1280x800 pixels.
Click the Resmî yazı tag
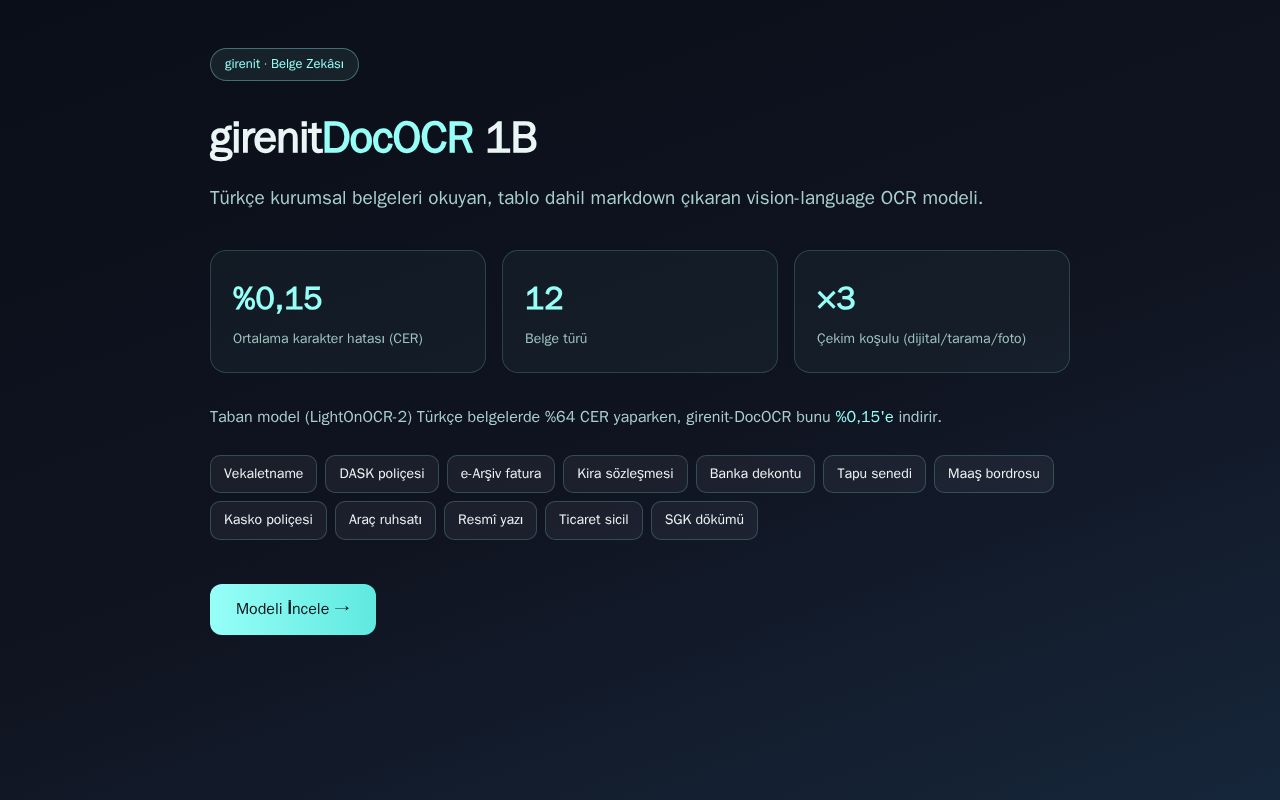[490, 520]
